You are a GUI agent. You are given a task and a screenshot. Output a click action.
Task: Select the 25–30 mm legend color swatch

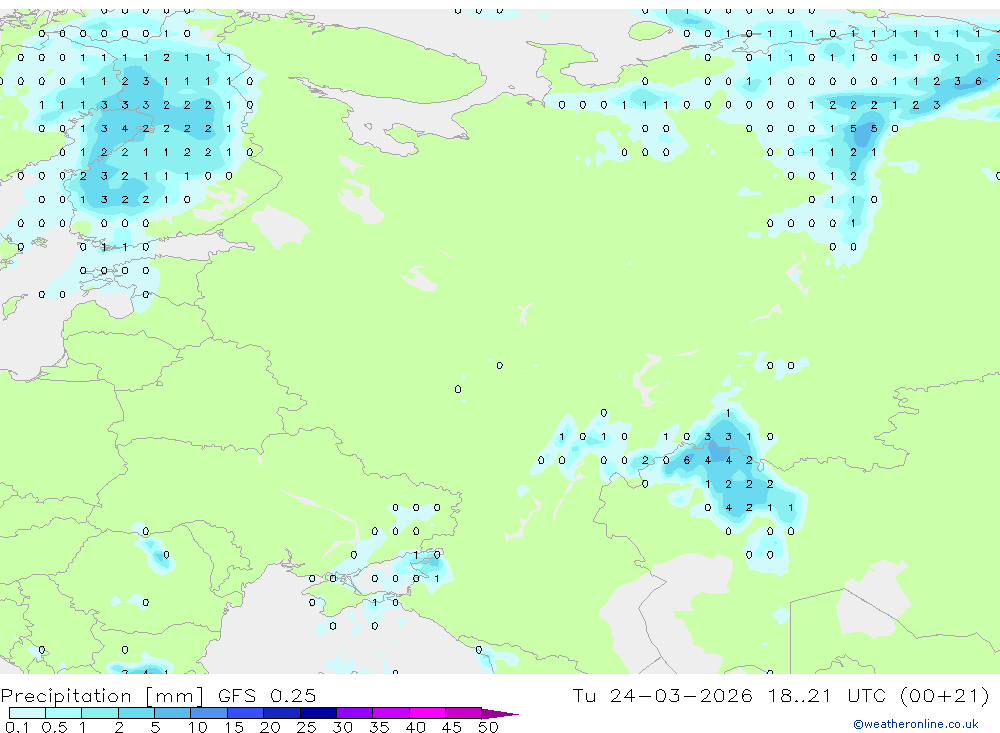[x=319, y=713]
